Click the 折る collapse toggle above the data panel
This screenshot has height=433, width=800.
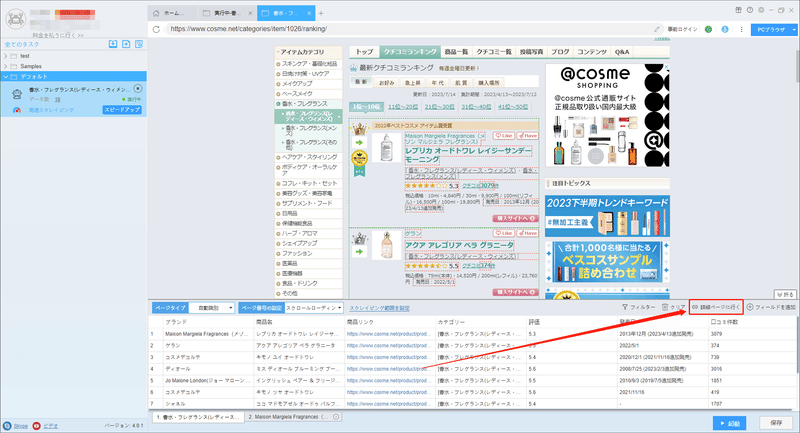click(x=786, y=295)
